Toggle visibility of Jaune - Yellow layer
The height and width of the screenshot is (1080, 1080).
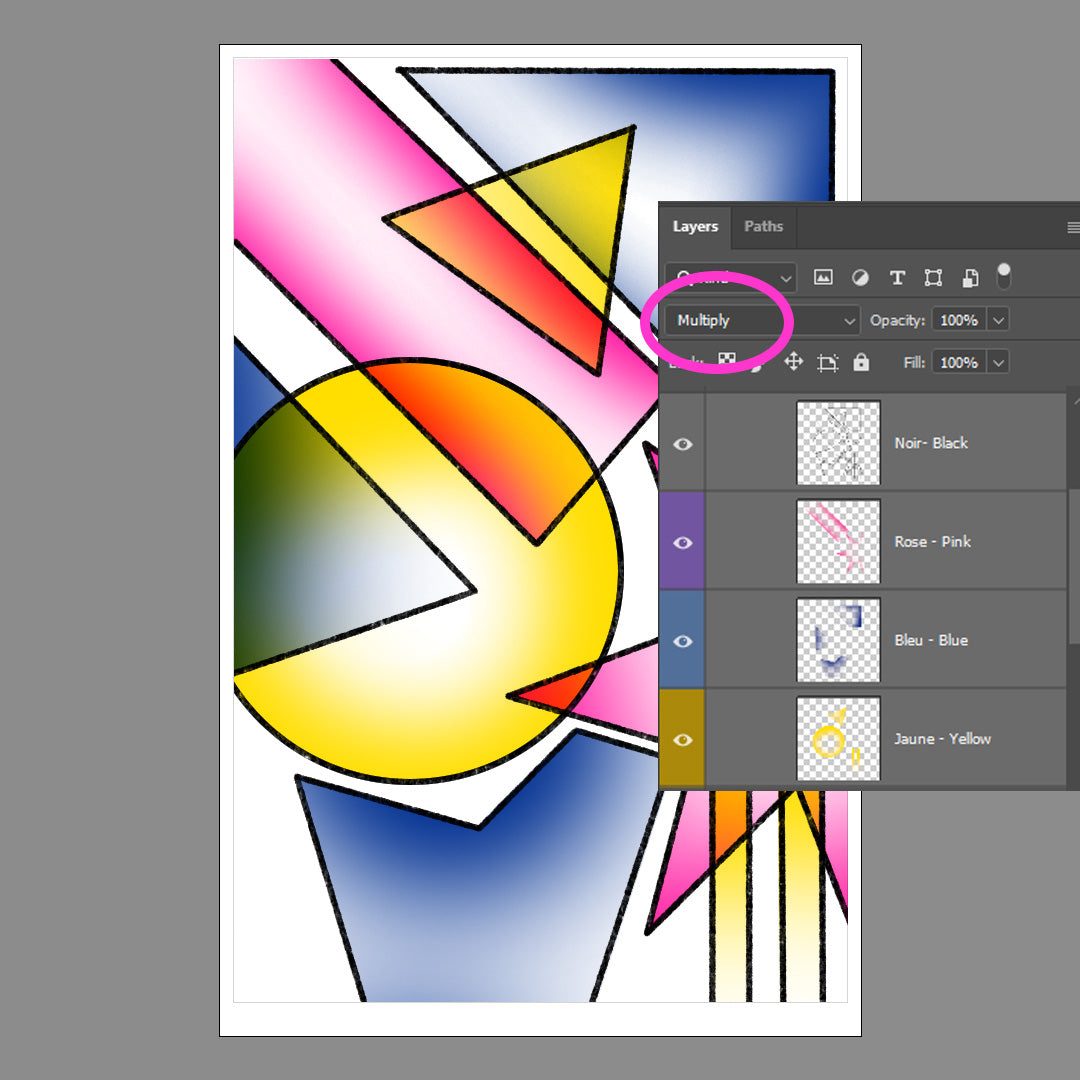(683, 740)
